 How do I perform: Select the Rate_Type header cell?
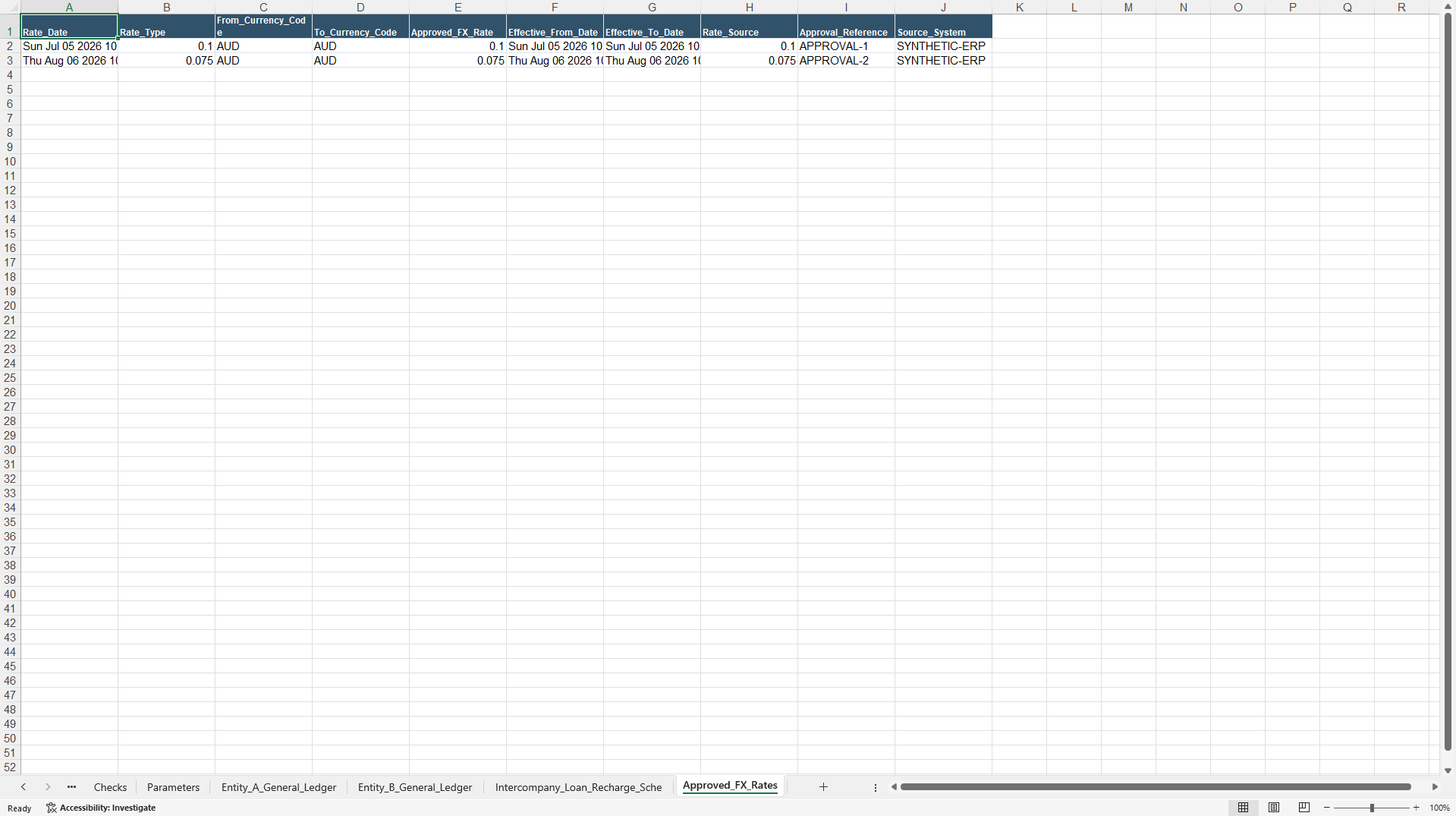pos(166,27)
